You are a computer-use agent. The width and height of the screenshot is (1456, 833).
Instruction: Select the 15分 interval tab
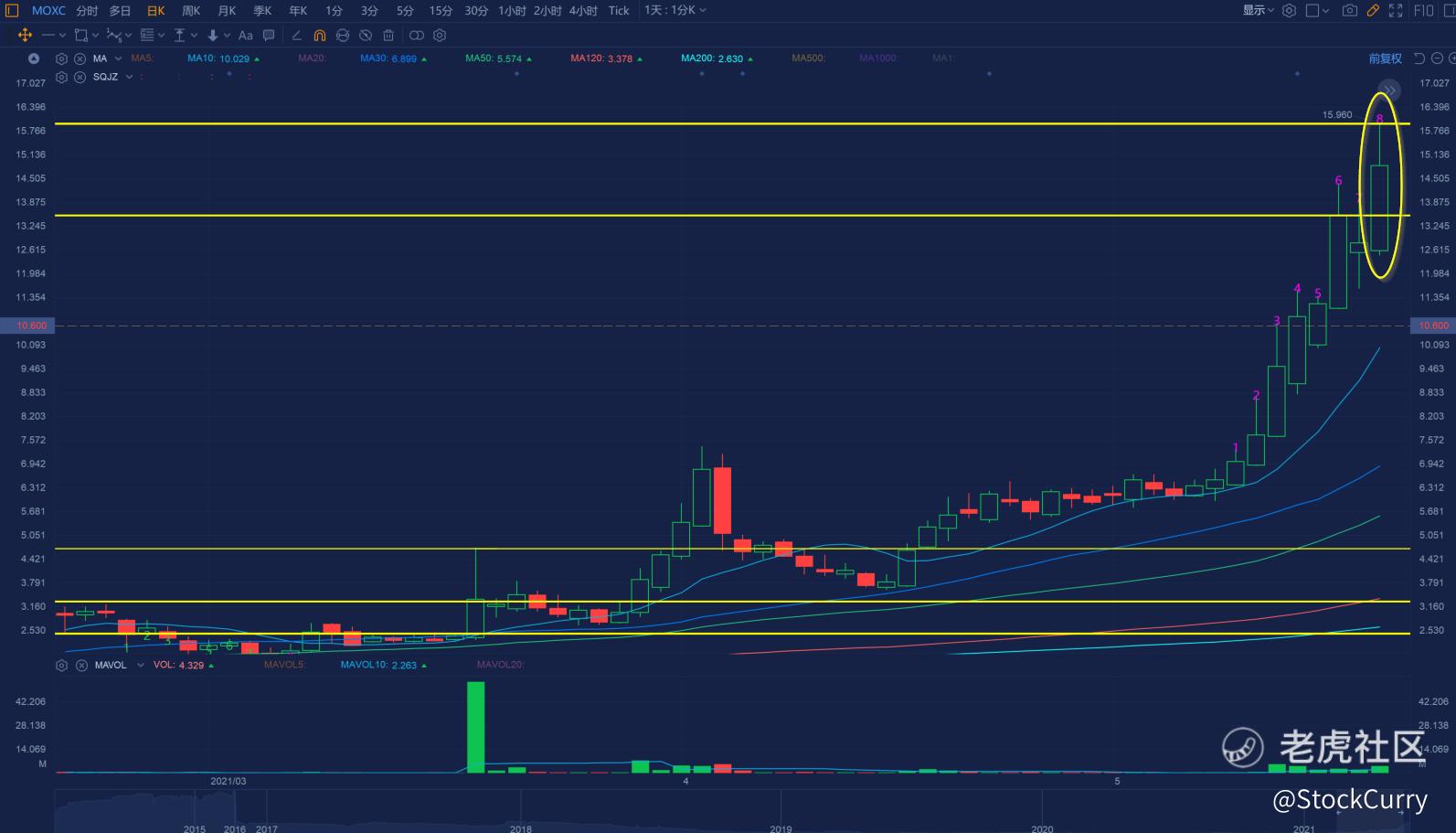[441, 10]
